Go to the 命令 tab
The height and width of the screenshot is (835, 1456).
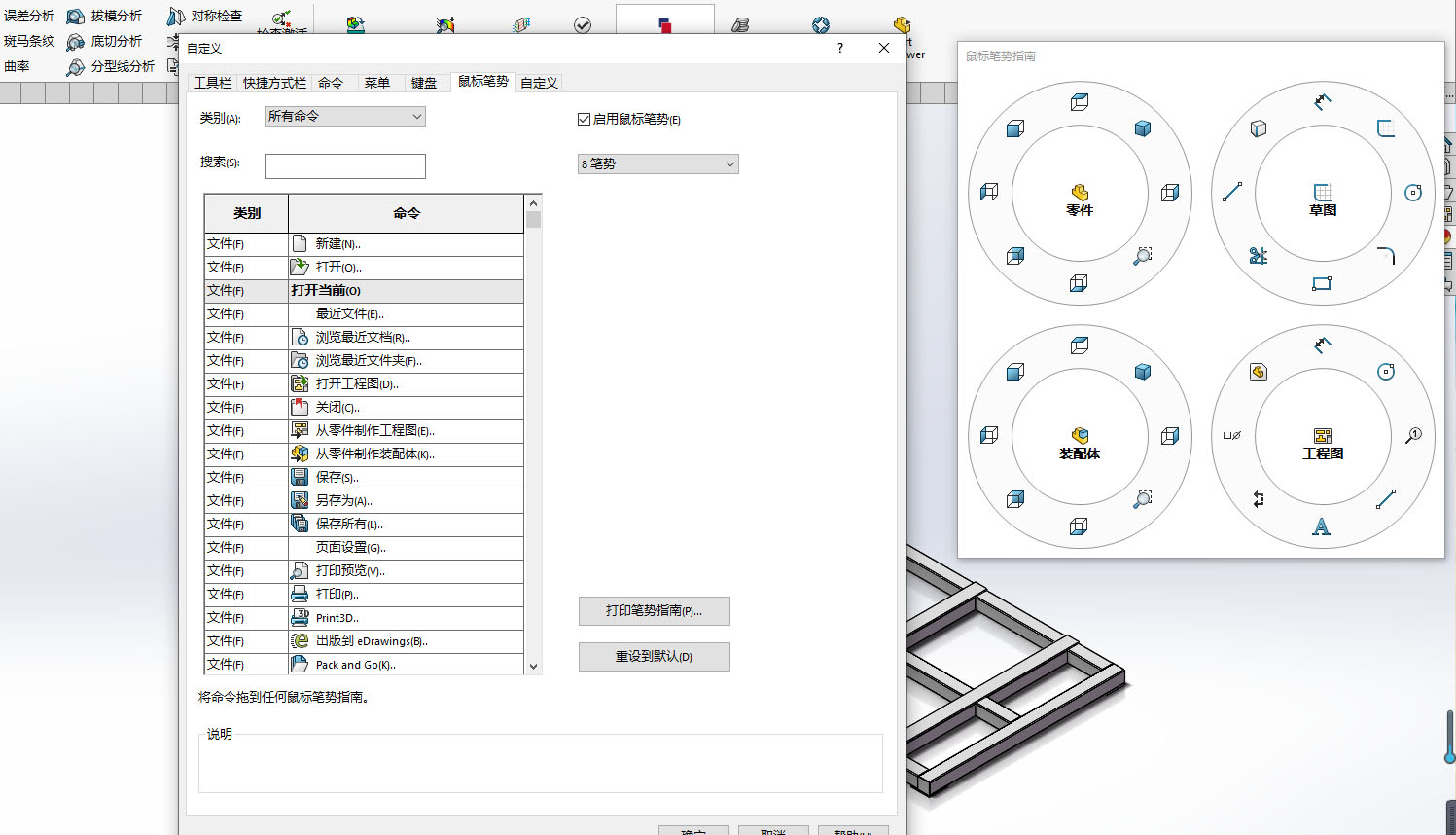331,83
